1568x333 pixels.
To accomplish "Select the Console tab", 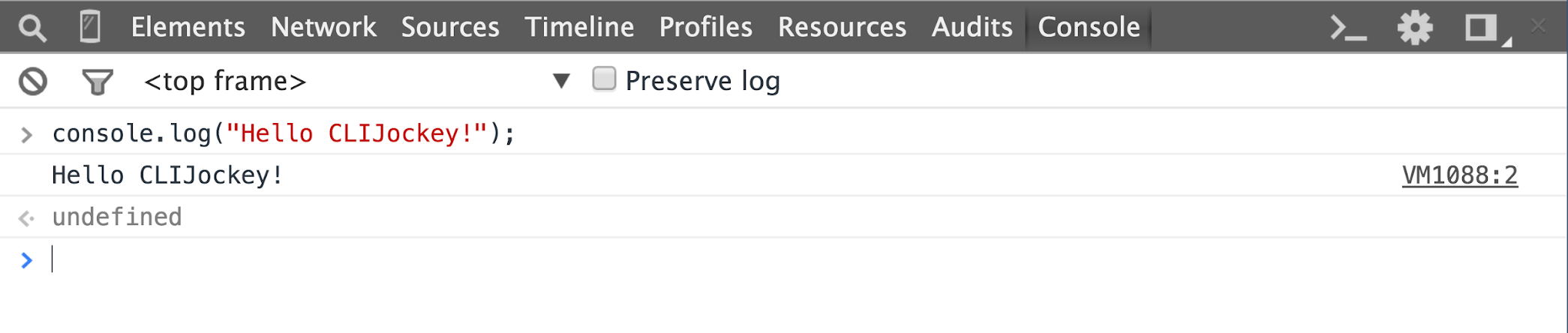I will coord(1089,27).
